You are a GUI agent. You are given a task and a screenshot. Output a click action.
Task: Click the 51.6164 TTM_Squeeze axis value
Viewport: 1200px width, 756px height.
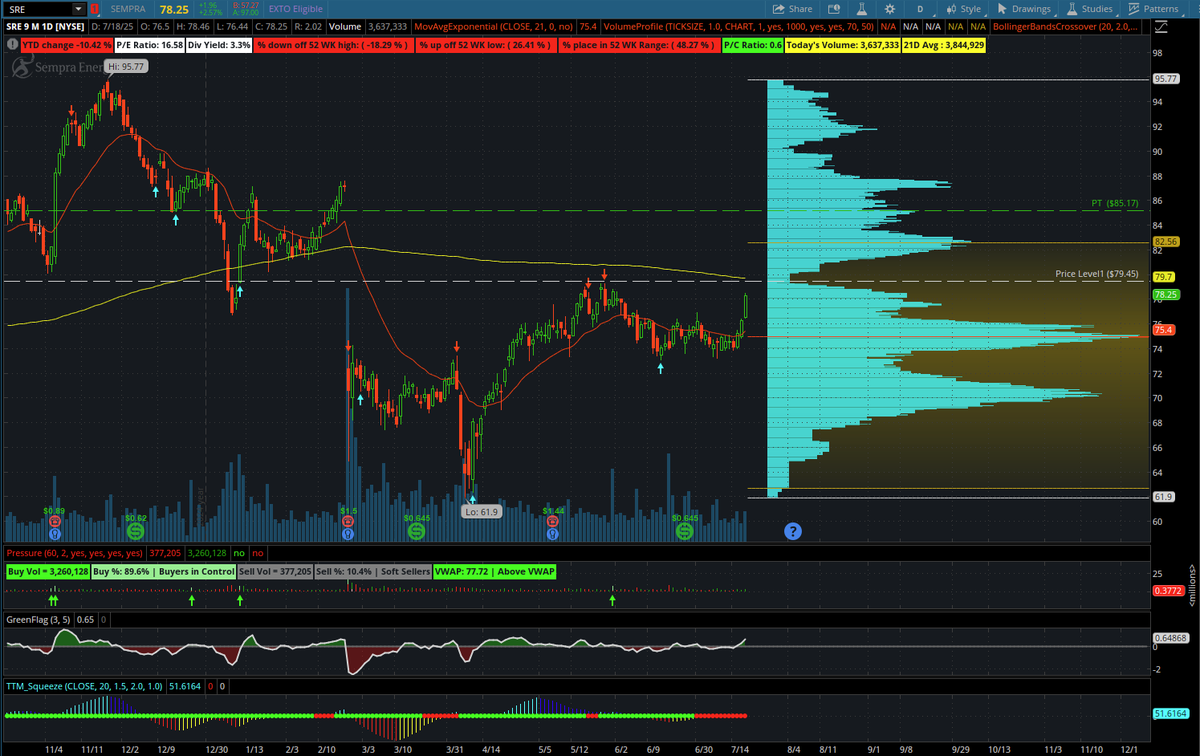(1169, 714)
